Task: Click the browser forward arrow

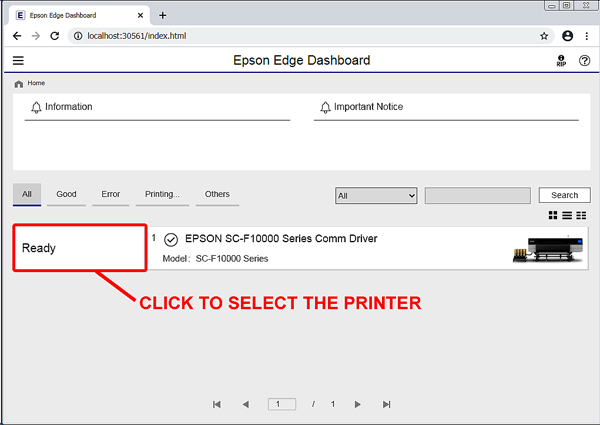Action: pos(36,36)
